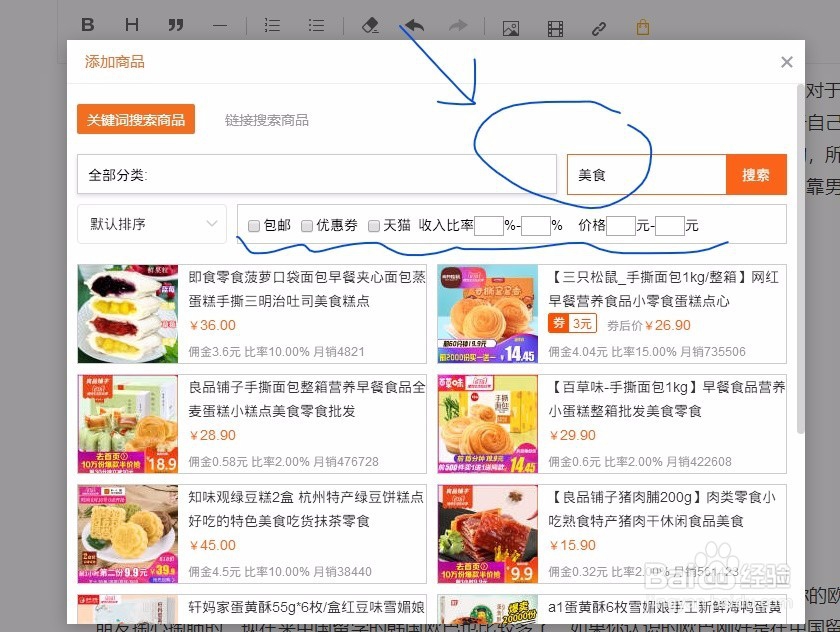Open product title 良品铺子手撕面包整箱
The height and width of the screenshot is (632, 840).
pos(306,399)
